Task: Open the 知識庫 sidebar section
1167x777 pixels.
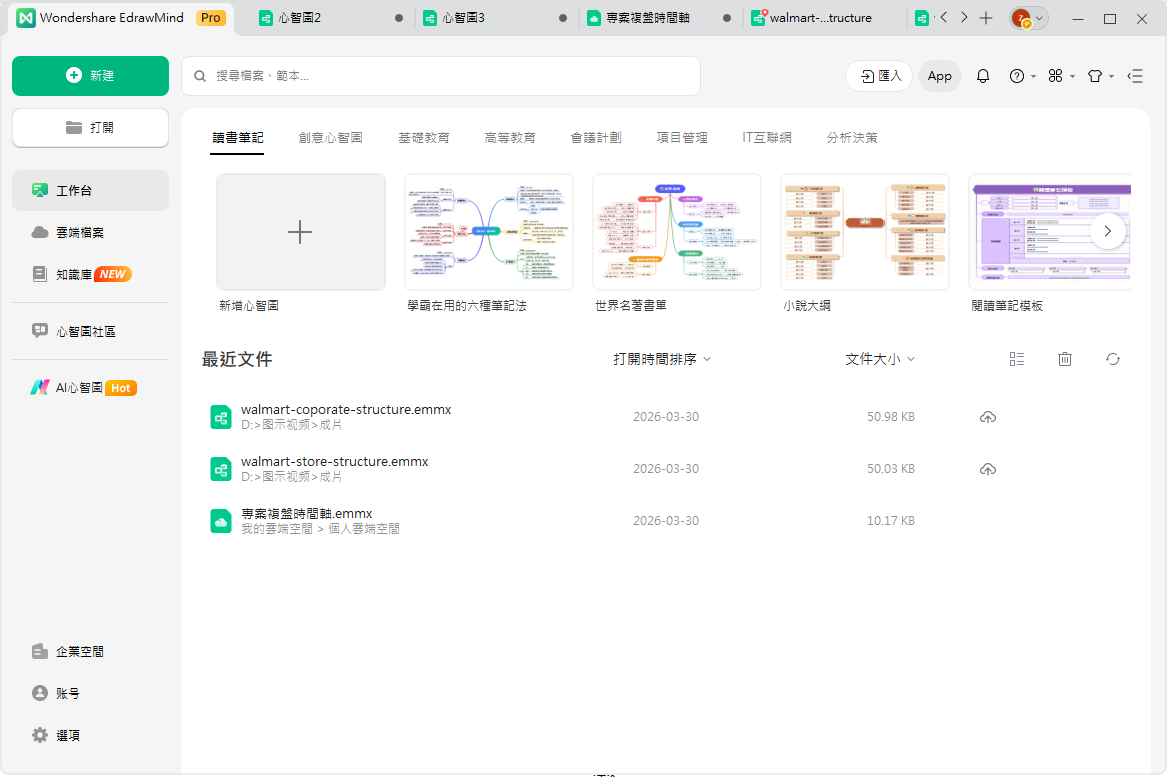Action: [x=75, y=273]
